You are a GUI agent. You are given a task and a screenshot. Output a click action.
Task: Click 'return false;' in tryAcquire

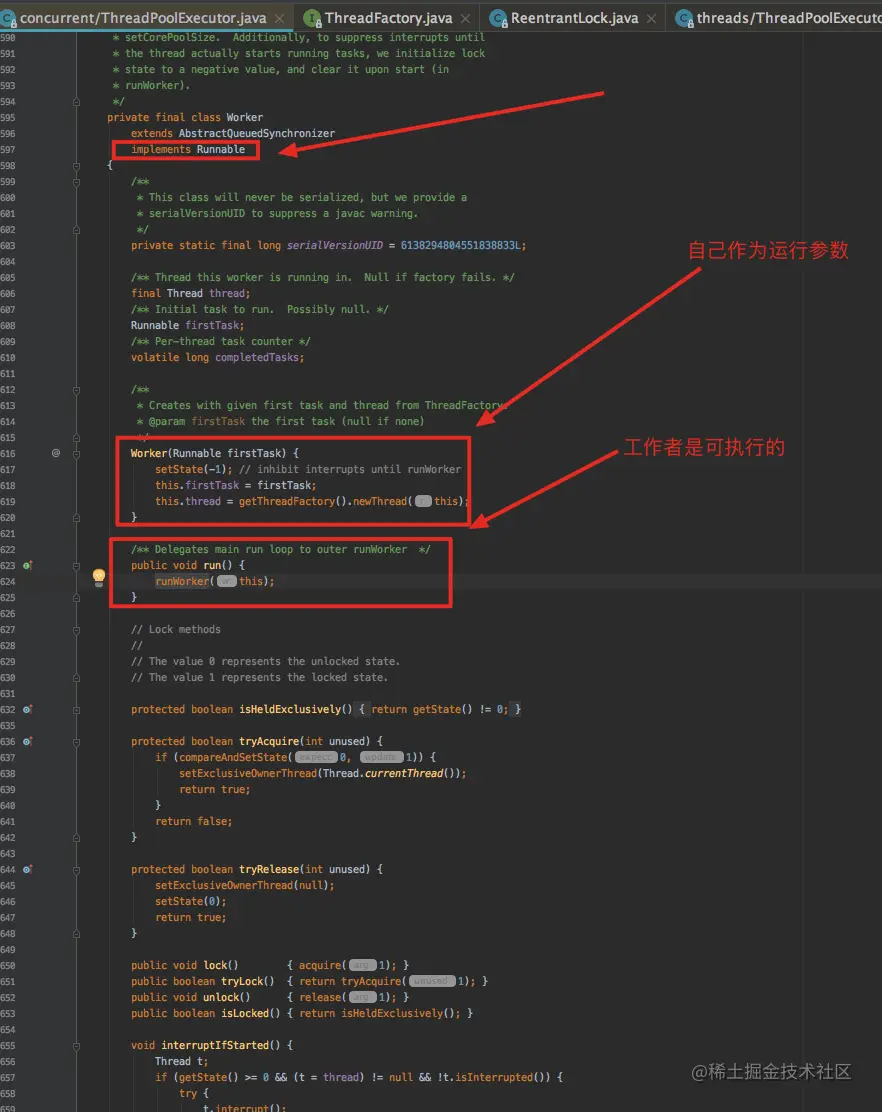194,821
